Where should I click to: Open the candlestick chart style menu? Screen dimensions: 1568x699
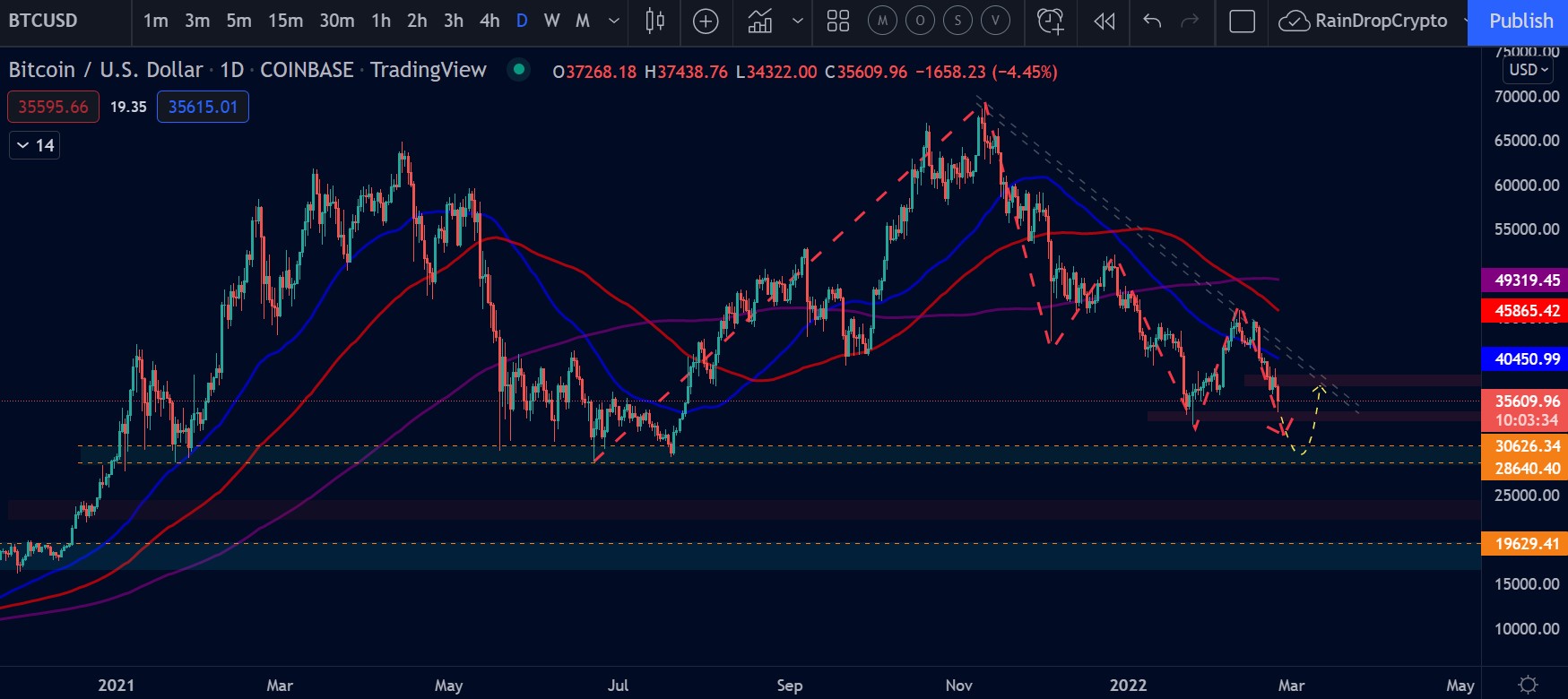point(655,21)
